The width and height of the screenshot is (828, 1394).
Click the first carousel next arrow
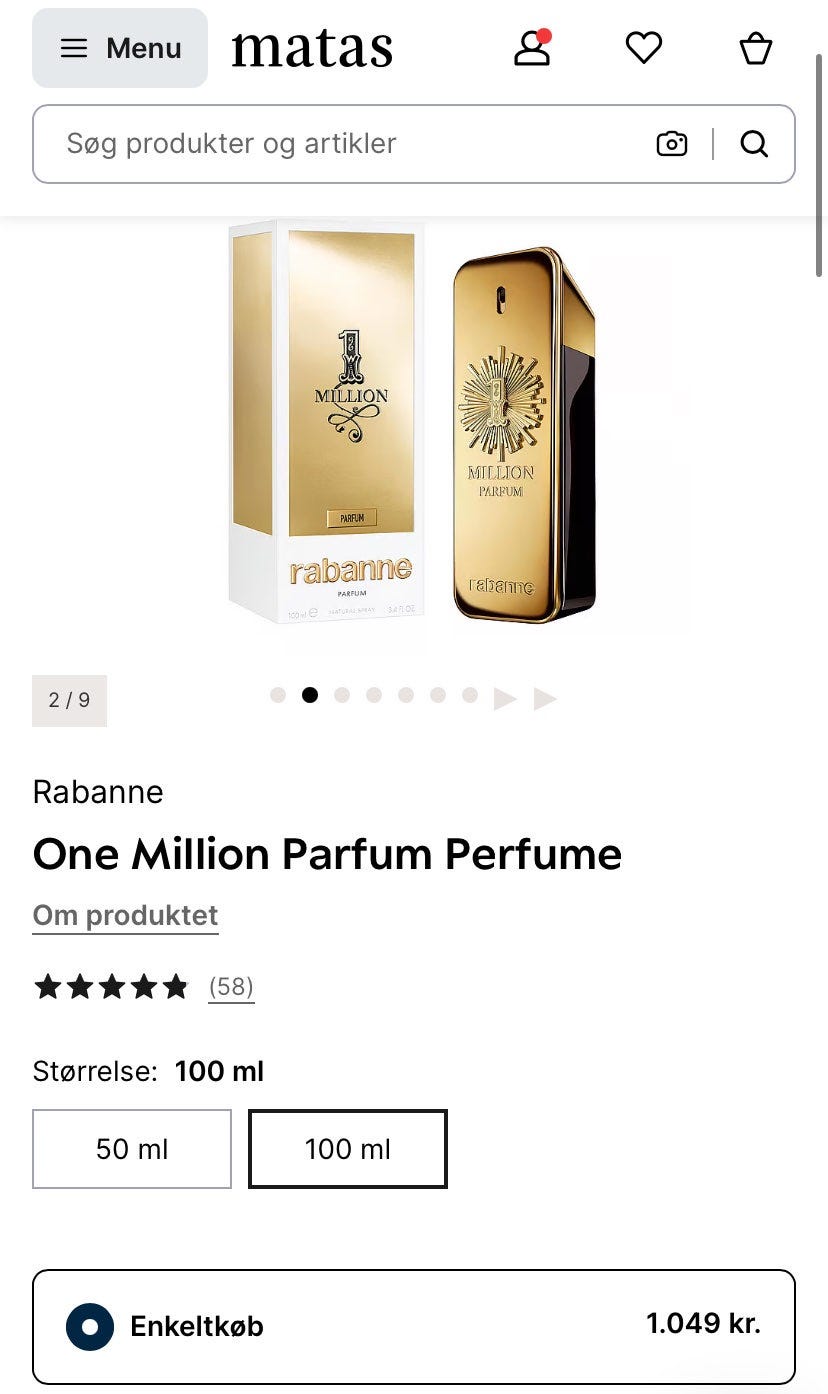tap(505, 698)
